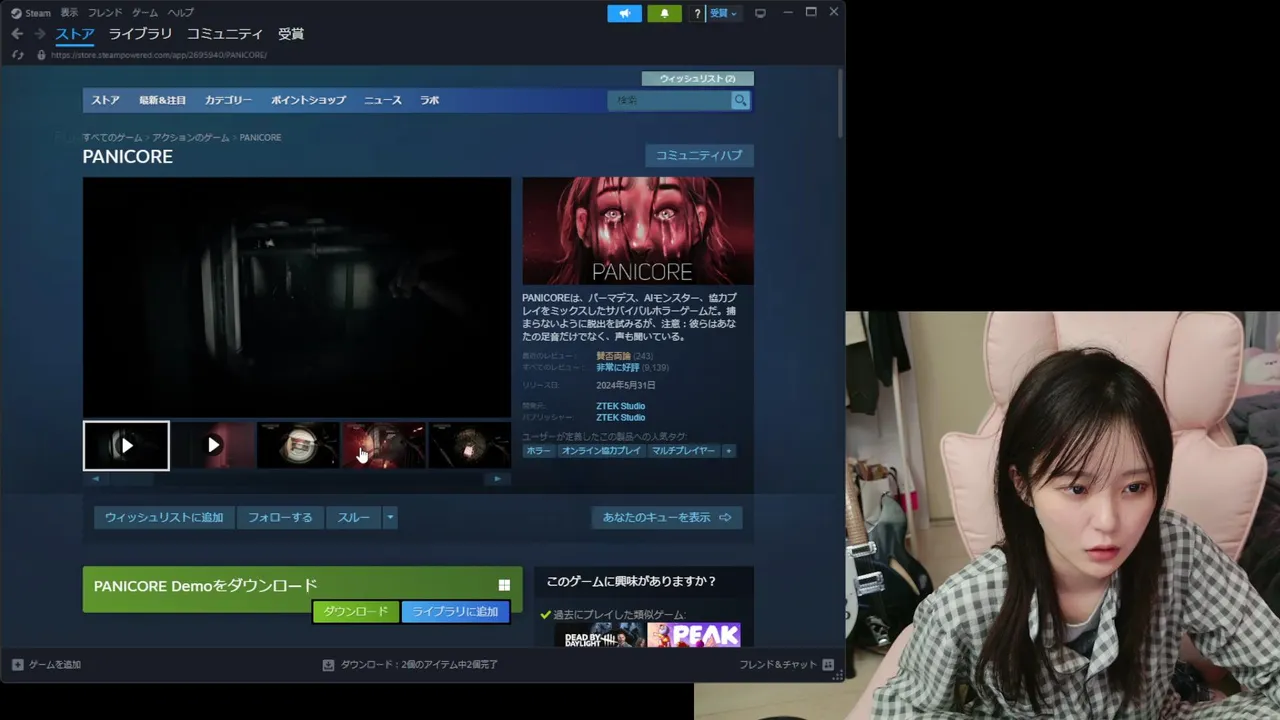Add a tag with the plus button

pos(728,451)
